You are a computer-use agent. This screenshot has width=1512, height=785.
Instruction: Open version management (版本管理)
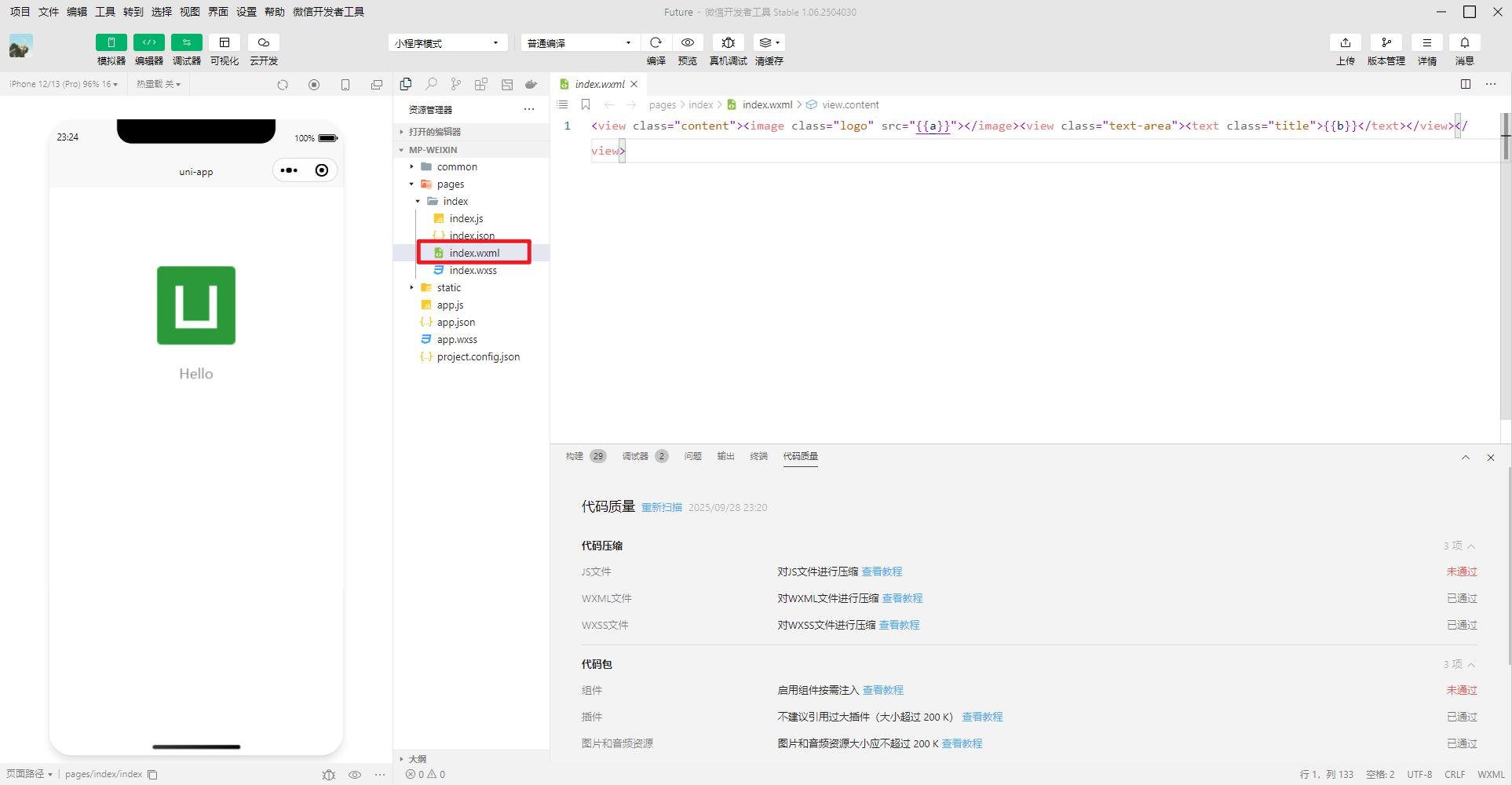1386,42
